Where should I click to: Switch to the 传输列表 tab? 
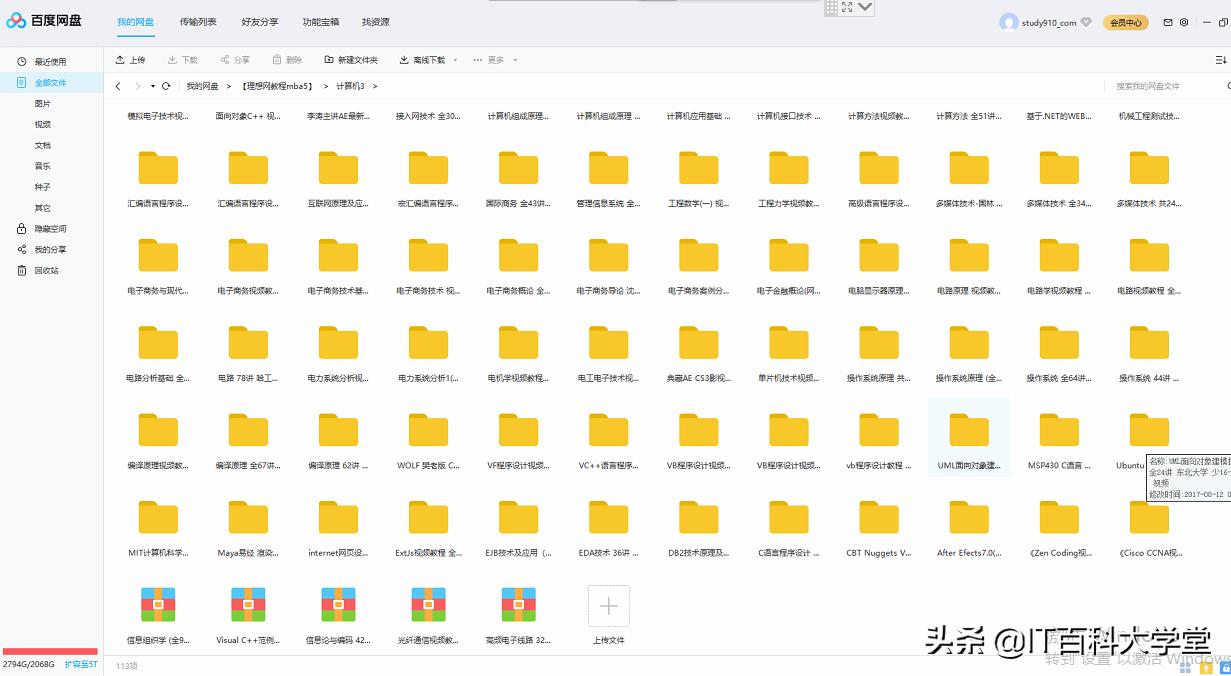click(197, 20)
